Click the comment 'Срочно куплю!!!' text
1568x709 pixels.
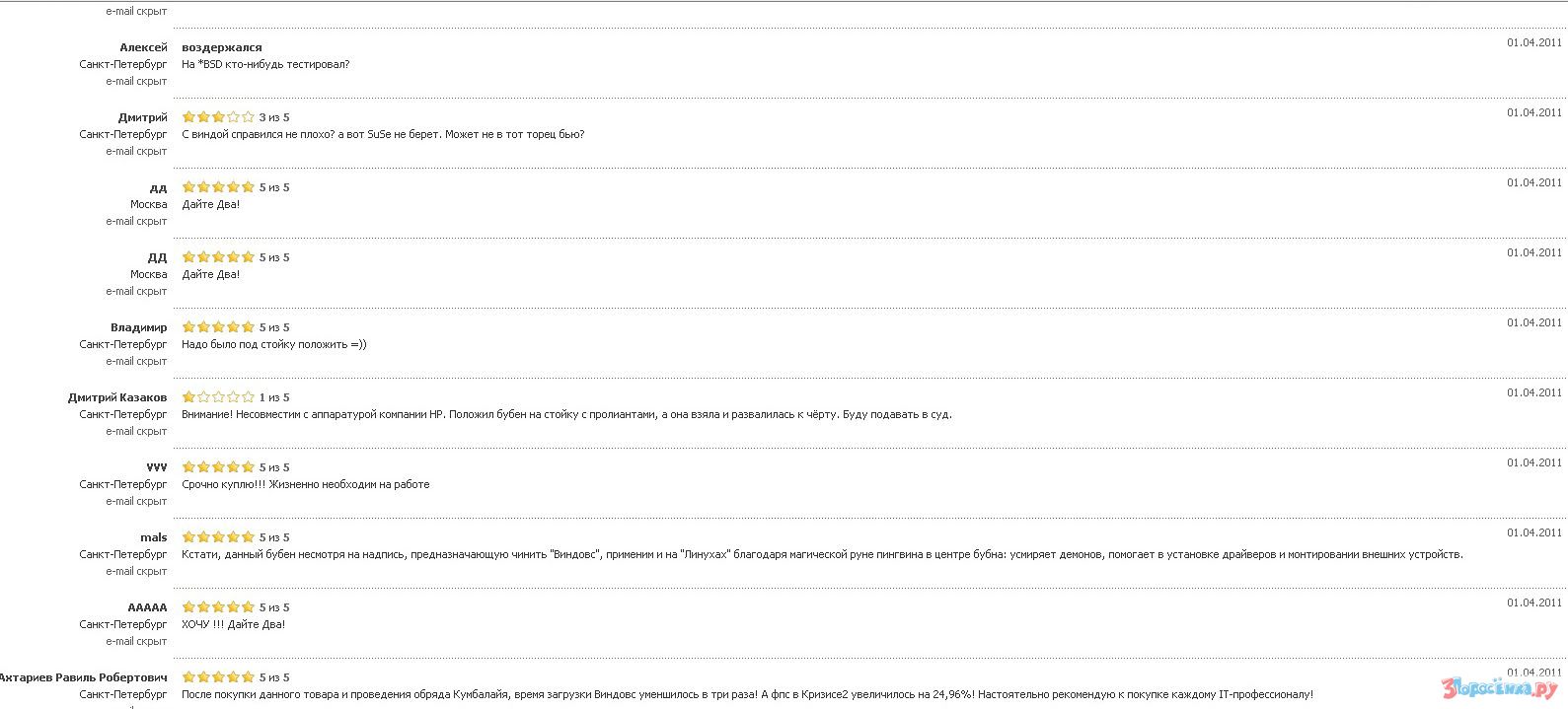click(x=305, y=484)
